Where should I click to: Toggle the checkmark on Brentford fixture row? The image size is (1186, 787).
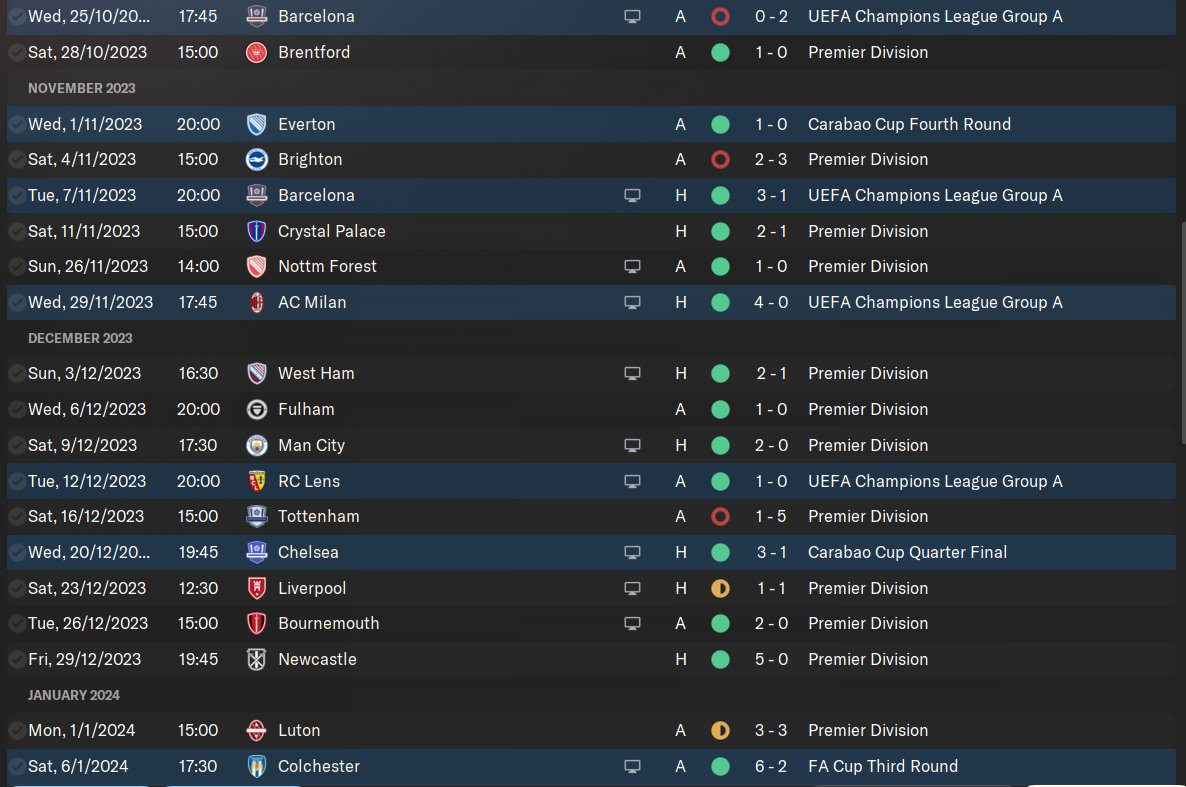[16, 53]
